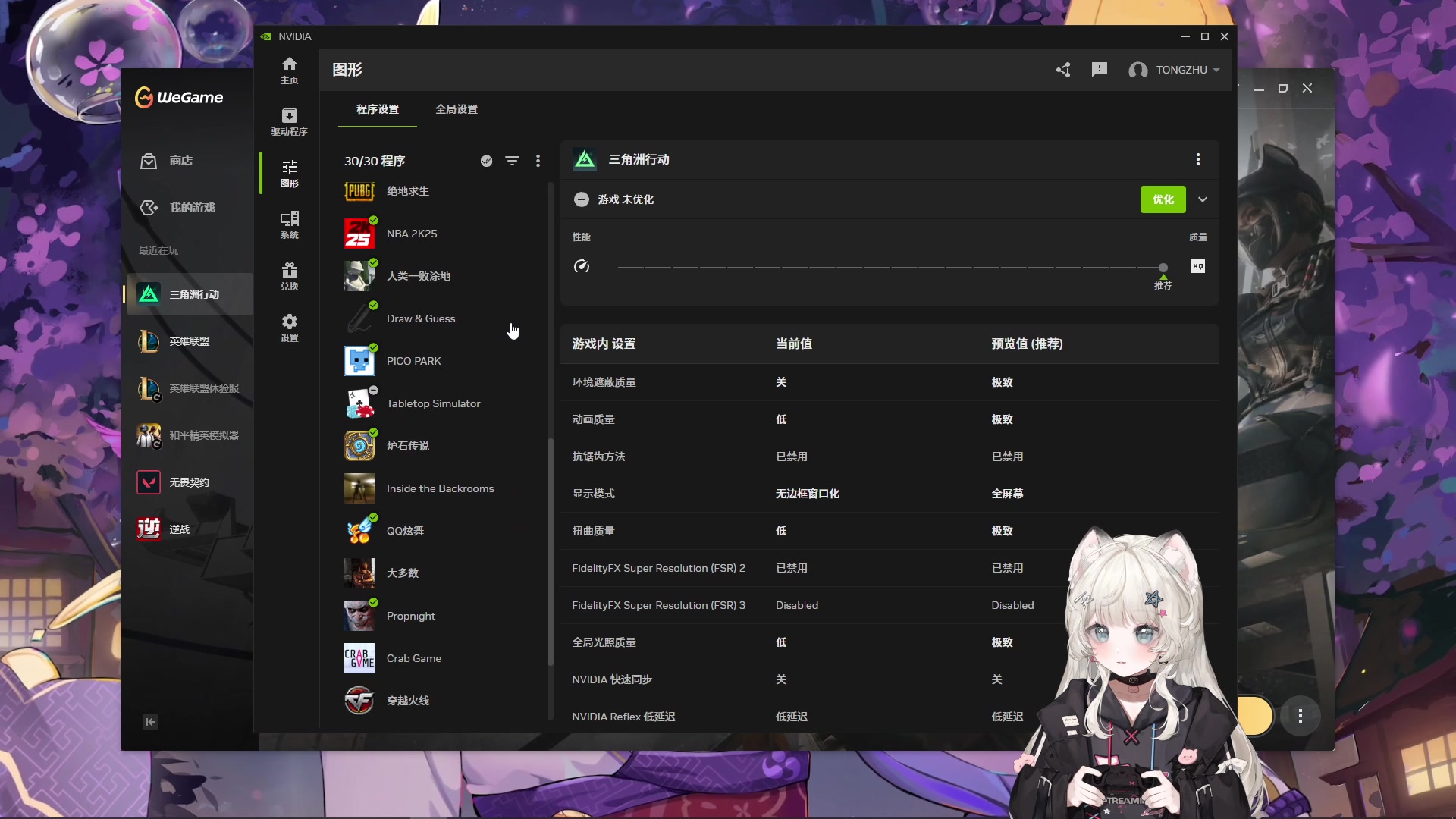This screenshot has height=819, width=1456.
Task: Select 人类一败涂地 program entry
Action: coord(442,276)
